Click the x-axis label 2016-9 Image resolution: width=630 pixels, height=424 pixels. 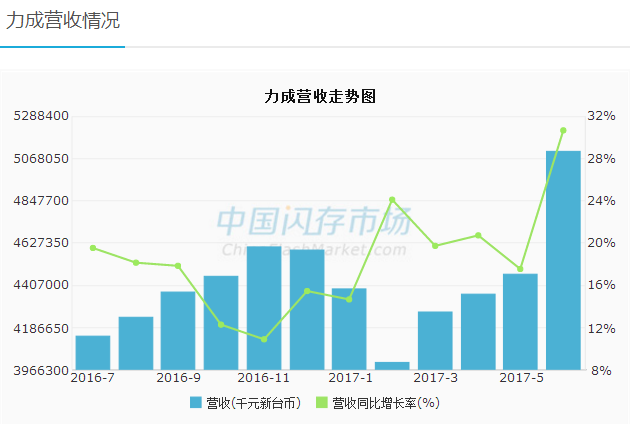pyautogui.click(x=178, y=378)
